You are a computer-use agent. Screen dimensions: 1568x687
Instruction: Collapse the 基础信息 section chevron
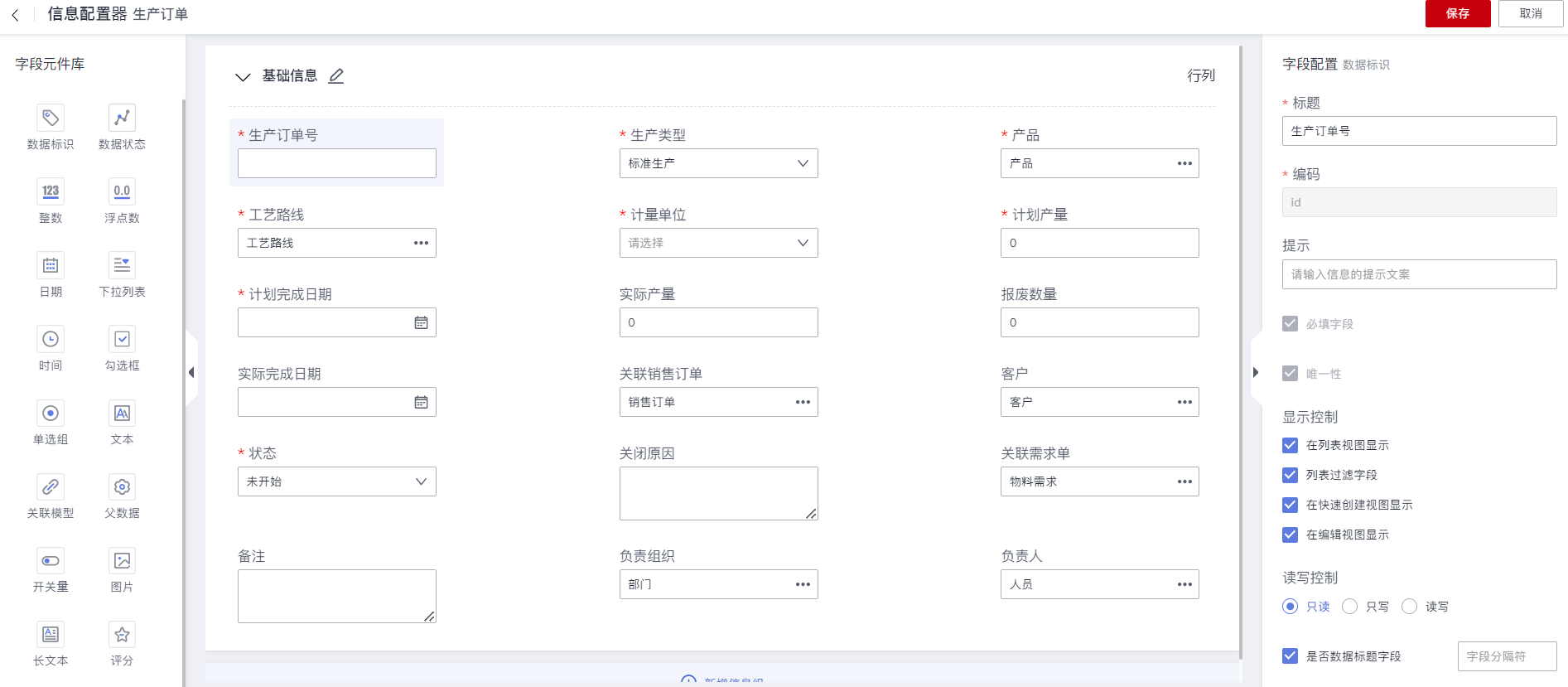click(x=243, y=77)
